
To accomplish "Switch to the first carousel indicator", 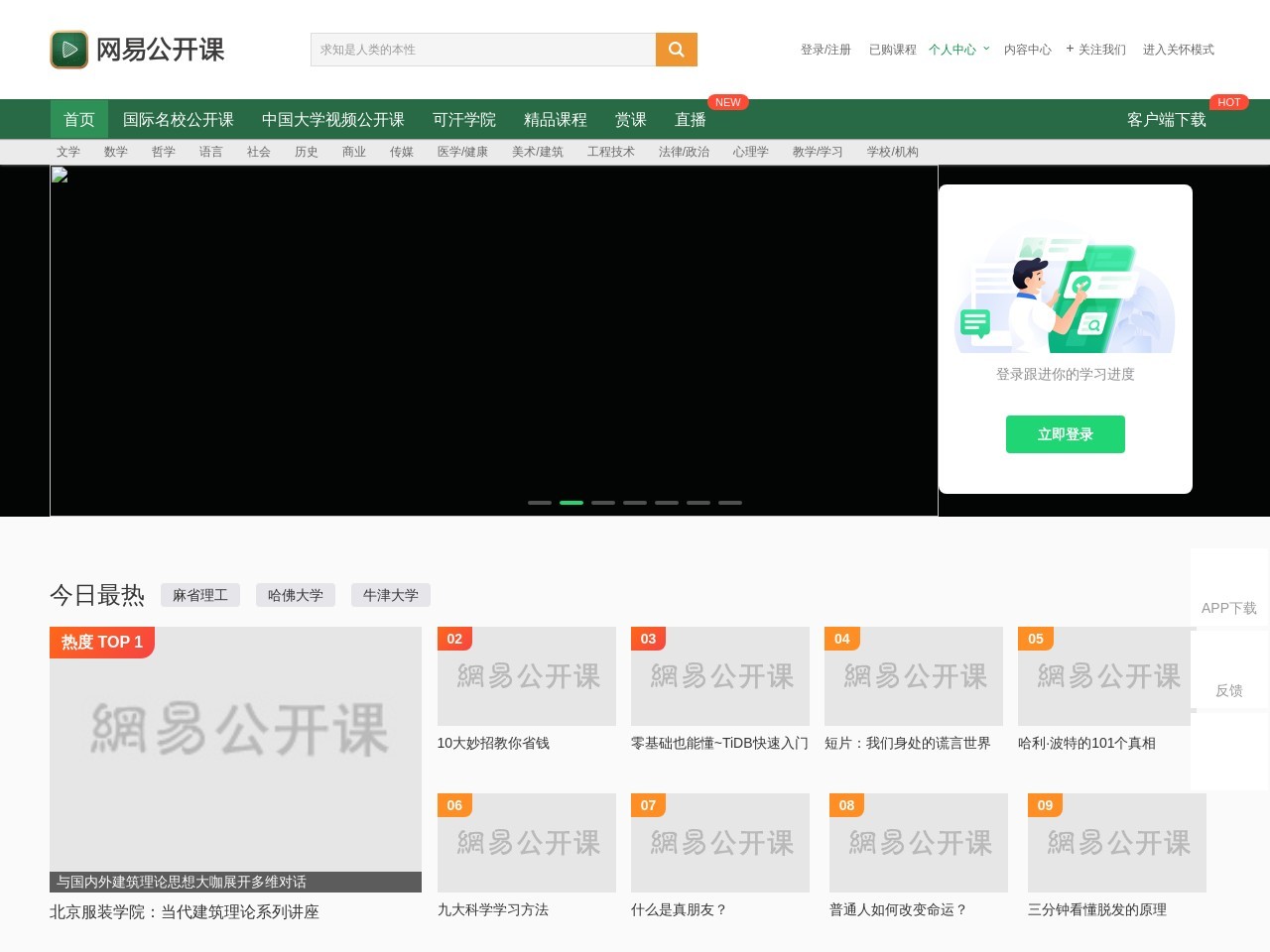I will [540, 503].
